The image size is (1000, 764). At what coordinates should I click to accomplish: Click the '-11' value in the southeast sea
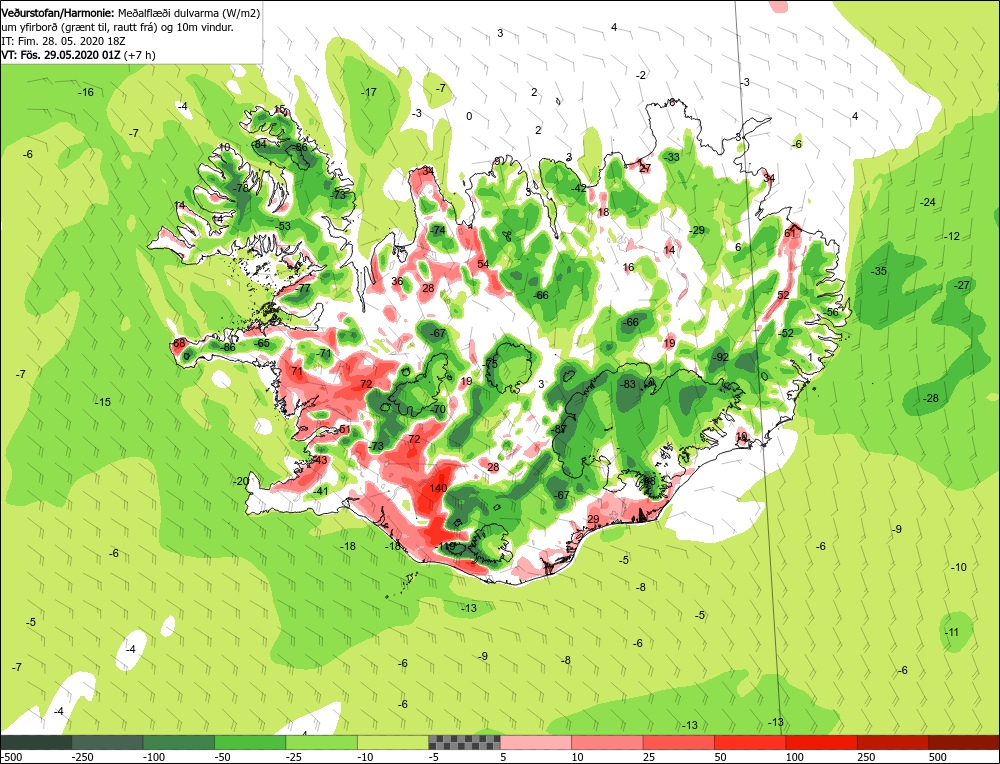(x=952, y=632)
